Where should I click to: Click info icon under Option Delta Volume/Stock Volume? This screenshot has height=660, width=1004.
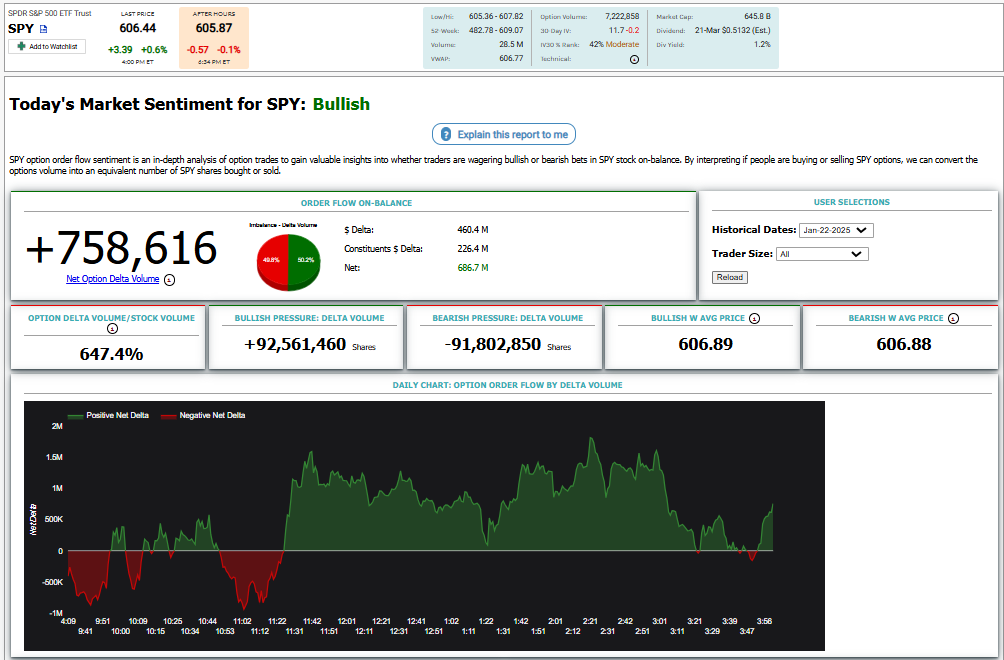point(111,329)
